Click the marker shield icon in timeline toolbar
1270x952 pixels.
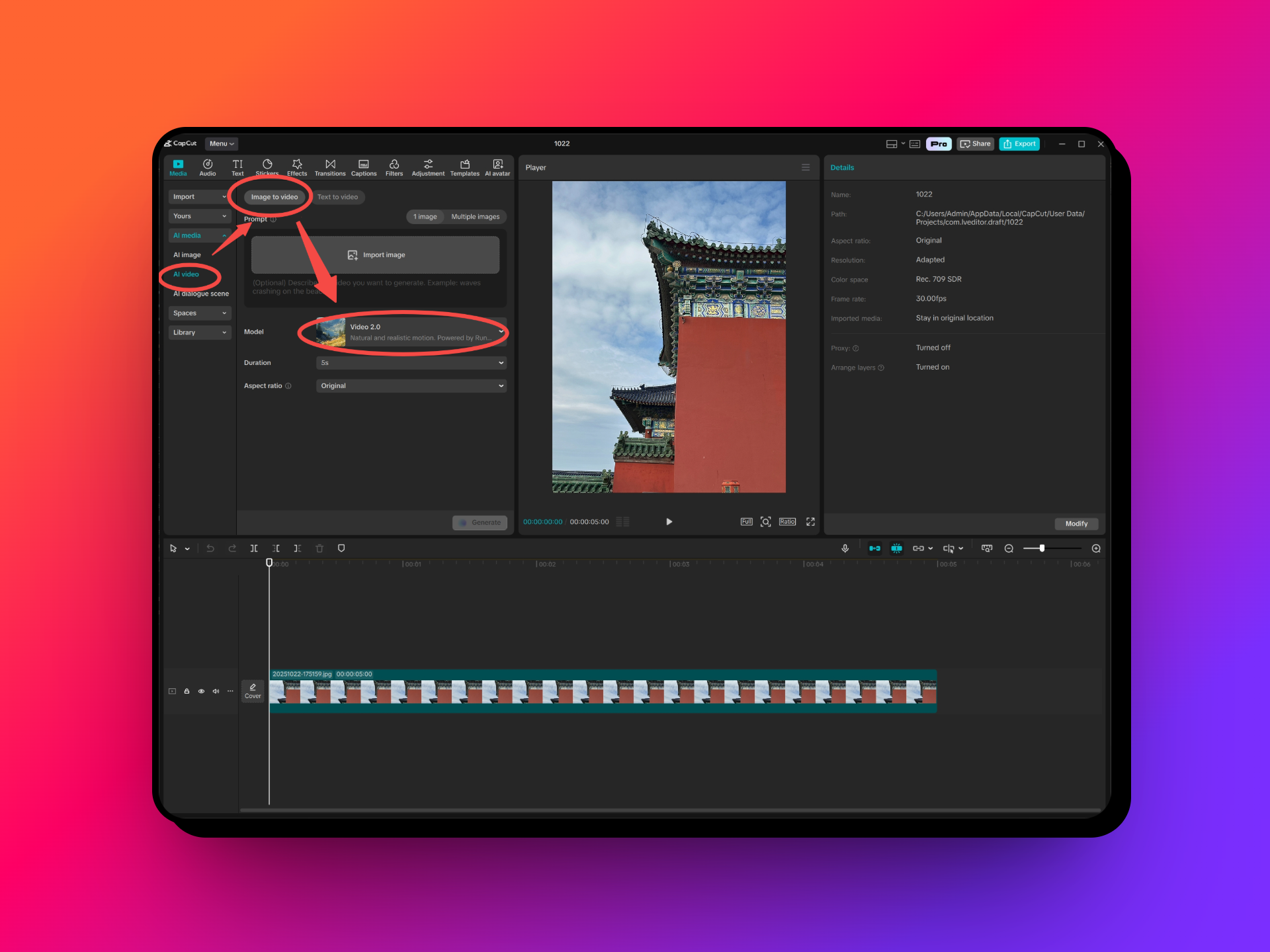tap(341, 548)
